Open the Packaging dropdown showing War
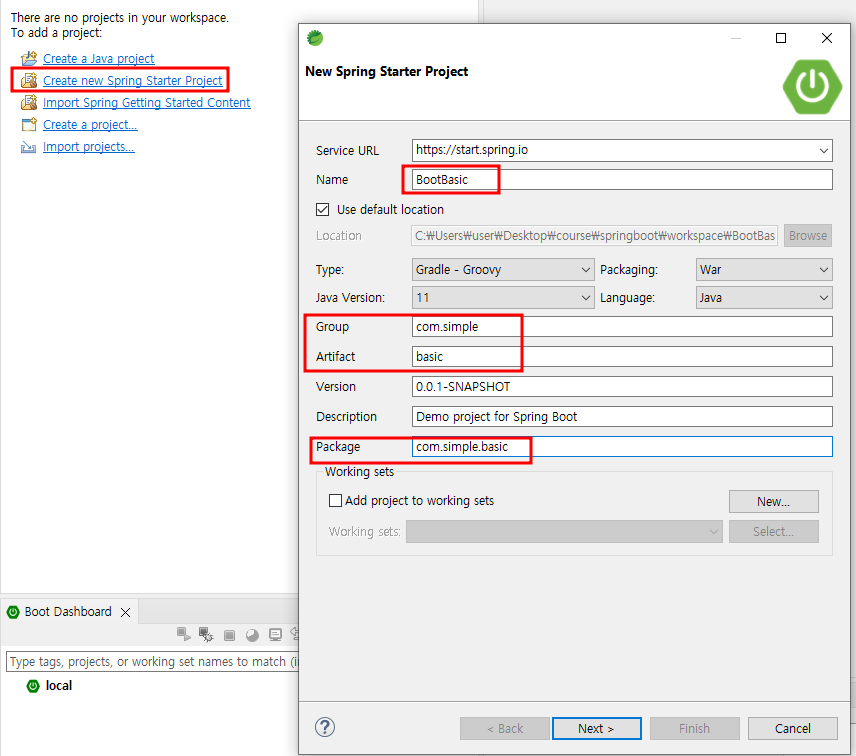856x756 pixels. coord(764,270)
